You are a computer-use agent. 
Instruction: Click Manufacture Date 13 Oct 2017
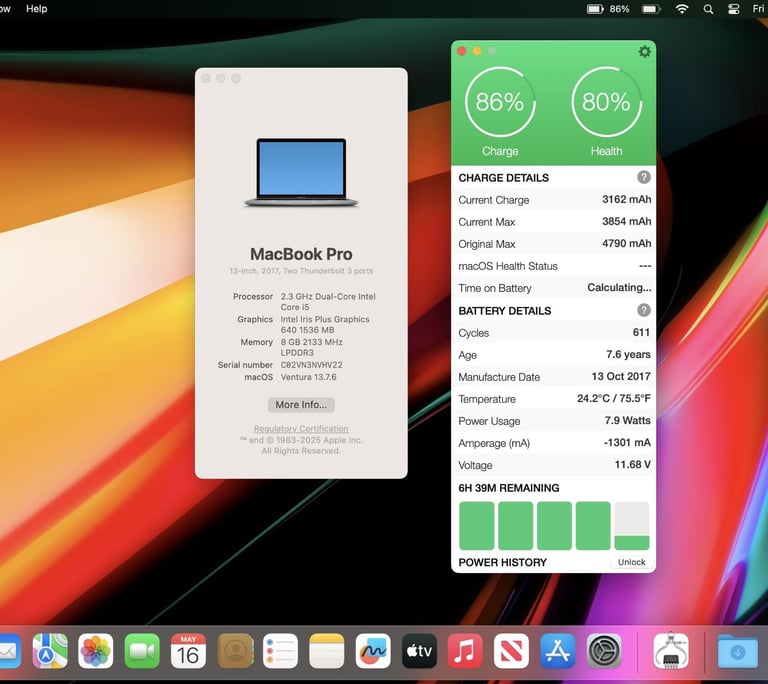pyautogui.click(x=621, y=376)
